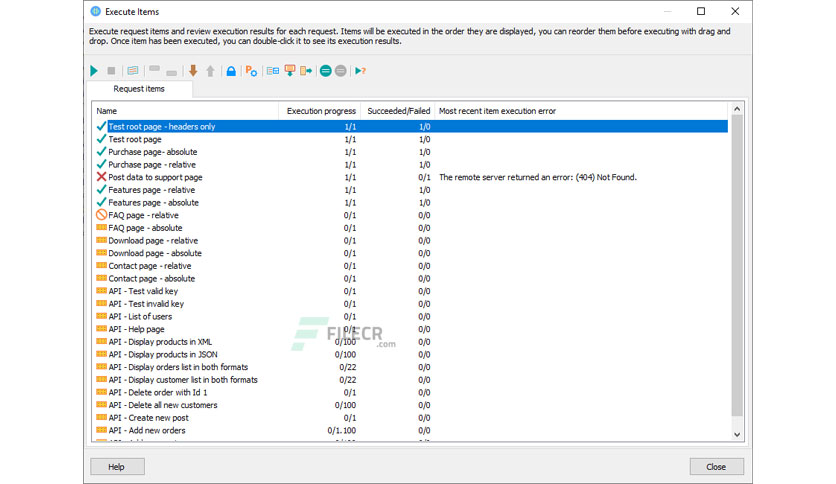Click the green play Execute icon

[94, 70]
